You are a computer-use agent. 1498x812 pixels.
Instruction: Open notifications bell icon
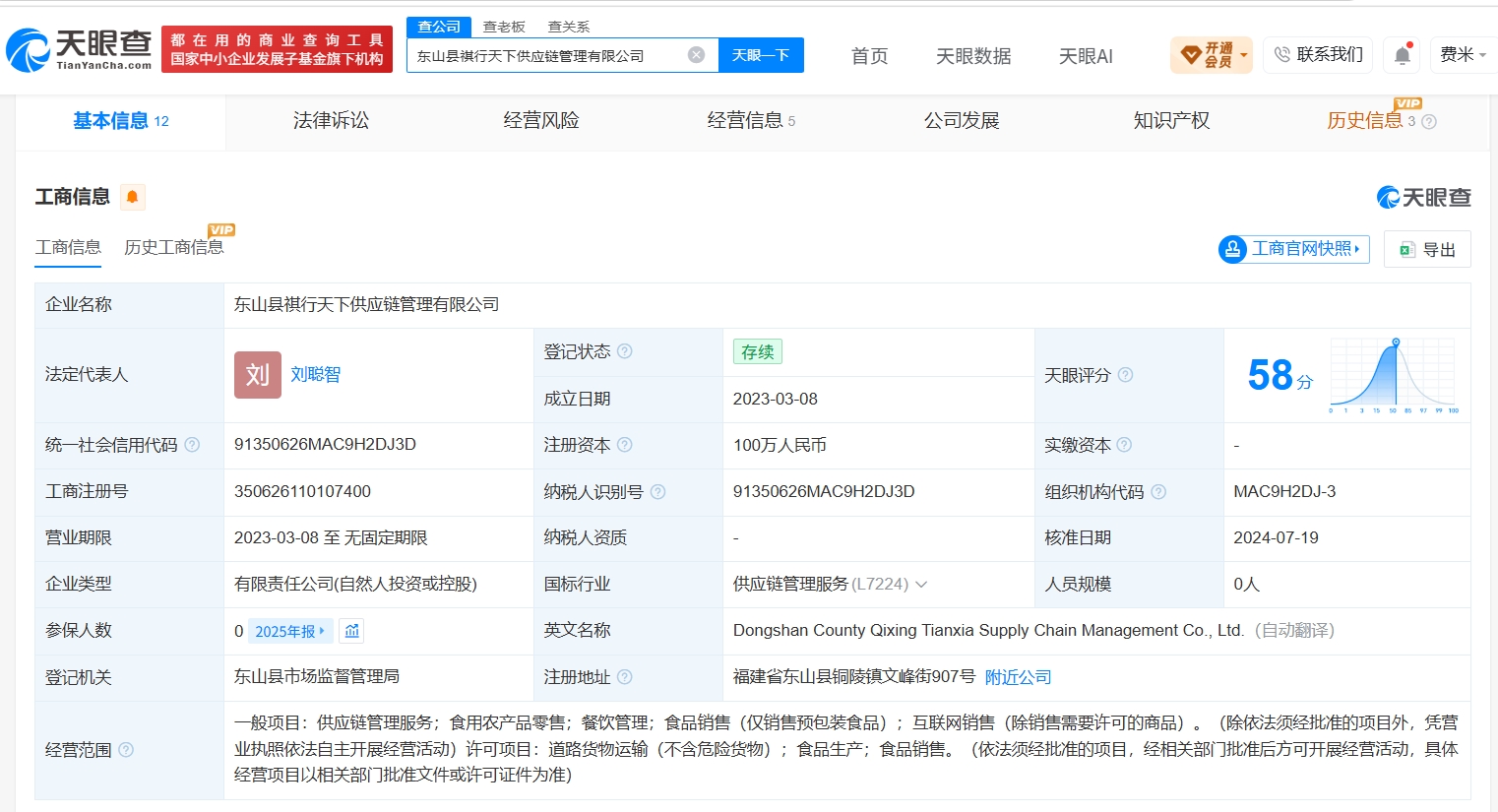point(1403,55)
